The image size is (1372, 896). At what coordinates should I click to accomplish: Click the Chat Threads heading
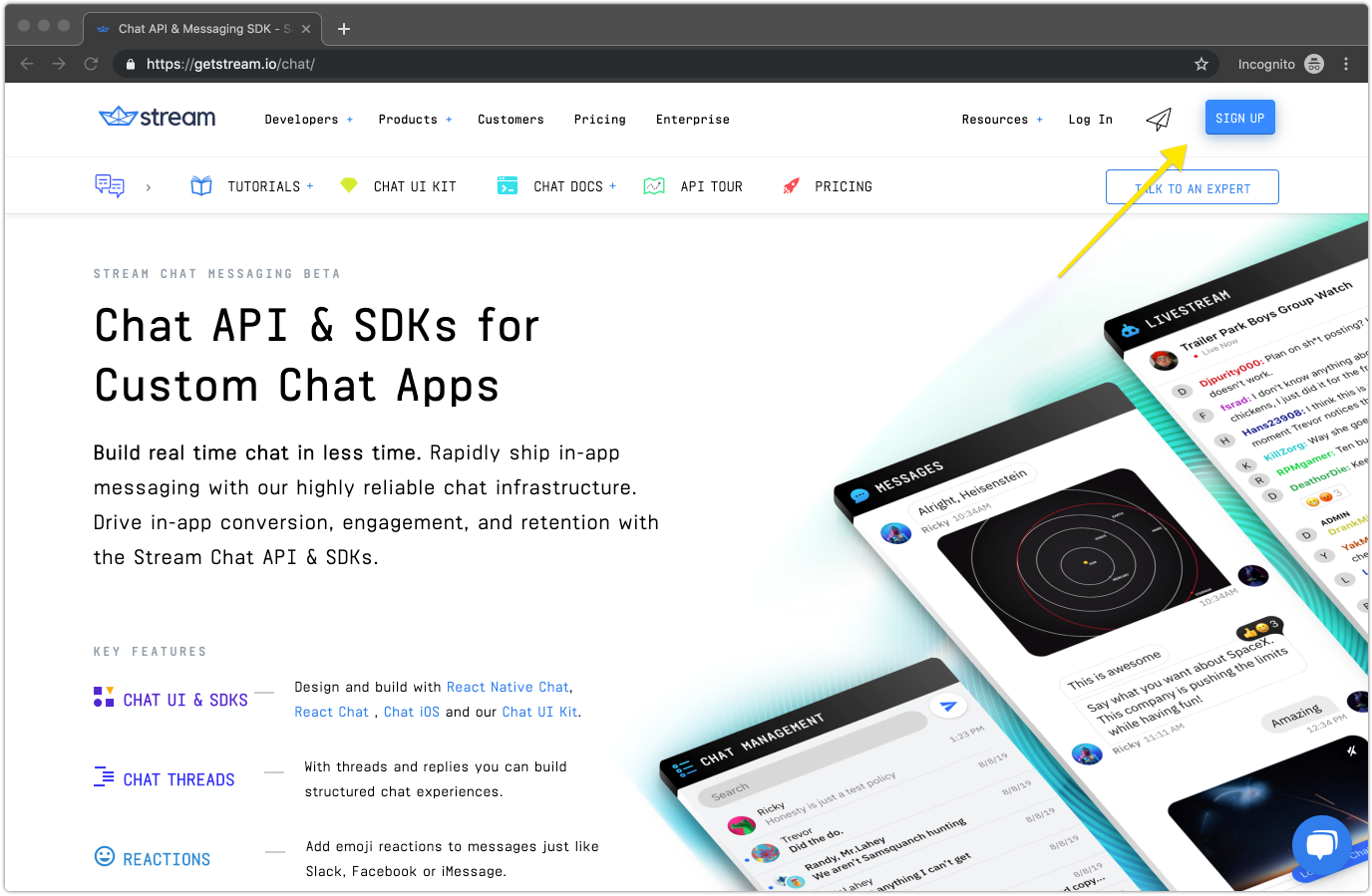click(178, 779)
